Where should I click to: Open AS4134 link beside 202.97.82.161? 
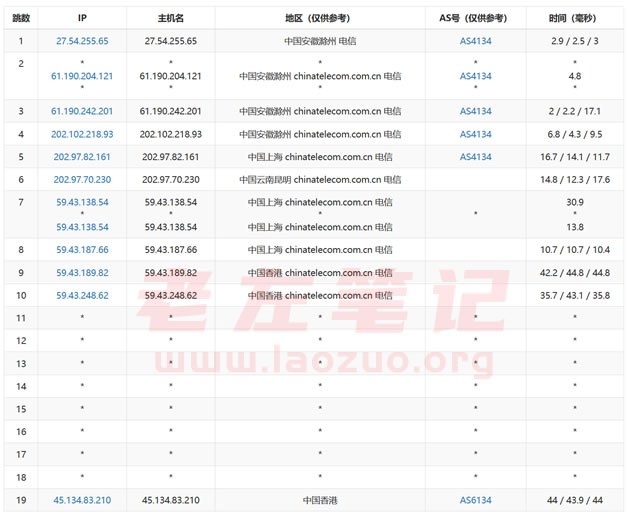(x=475, y=157)
